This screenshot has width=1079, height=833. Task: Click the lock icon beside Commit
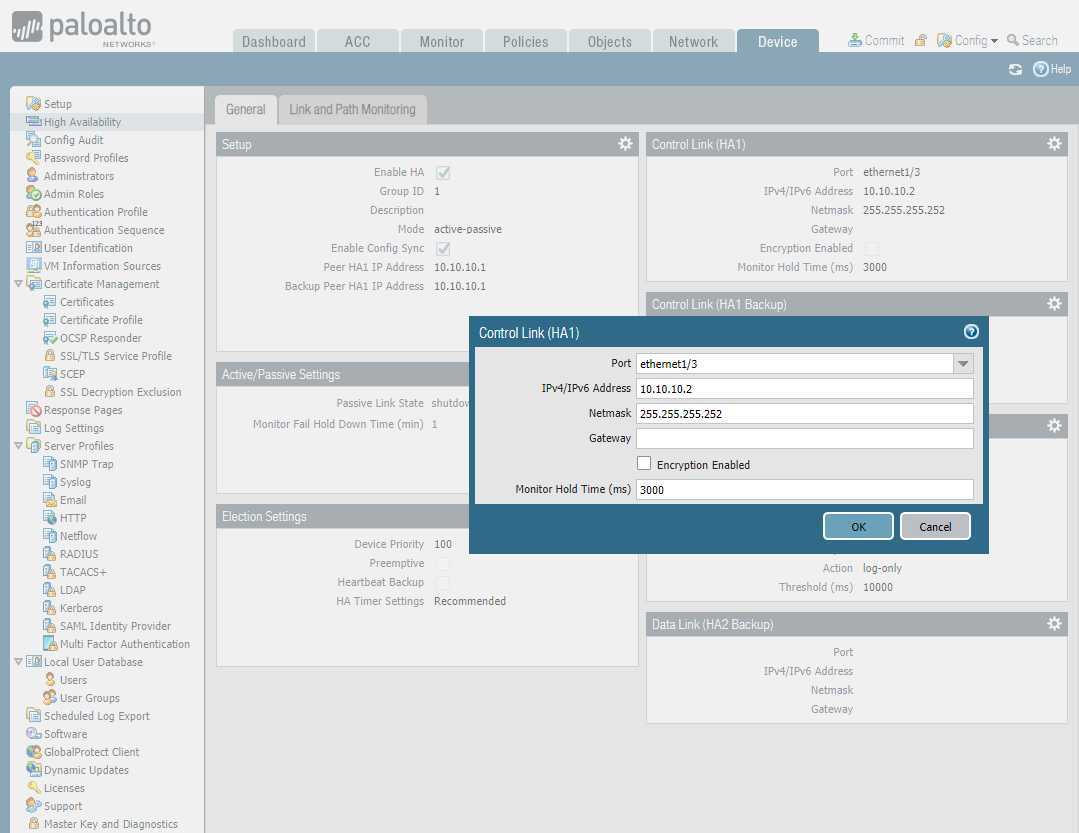(921, 41)
